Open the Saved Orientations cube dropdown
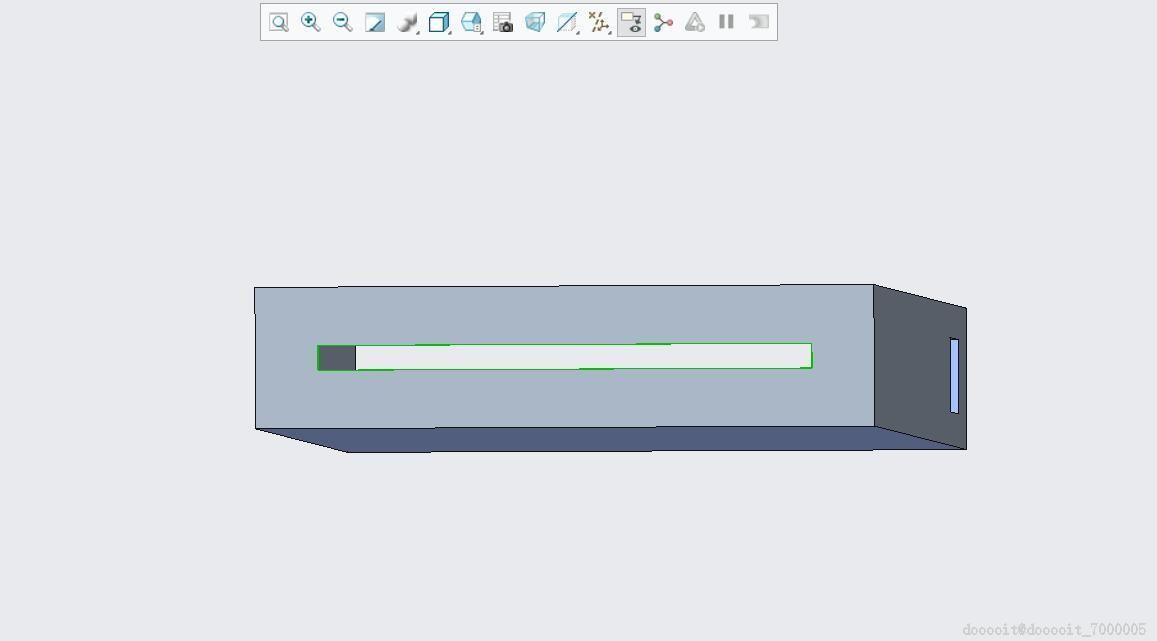Image resolution: width=1157 pixels, height=641 pixels. click(440, 22)
